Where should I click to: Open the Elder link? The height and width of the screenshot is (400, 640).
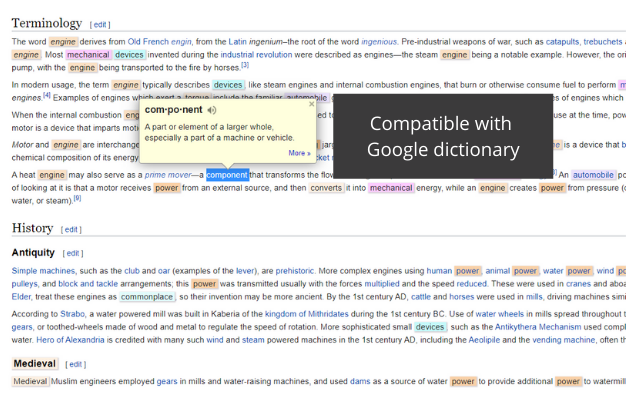click(x=21, y=297)
